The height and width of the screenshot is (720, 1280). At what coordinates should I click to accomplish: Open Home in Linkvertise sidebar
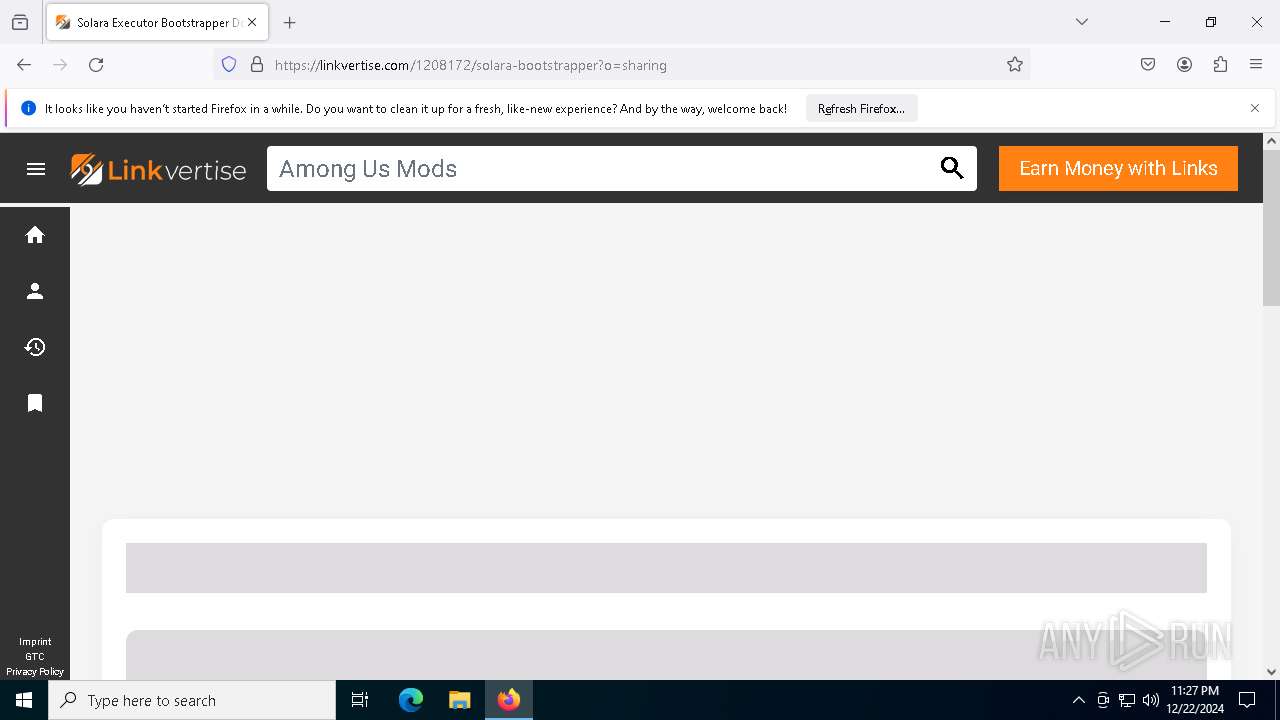click(x=35, y=235)
